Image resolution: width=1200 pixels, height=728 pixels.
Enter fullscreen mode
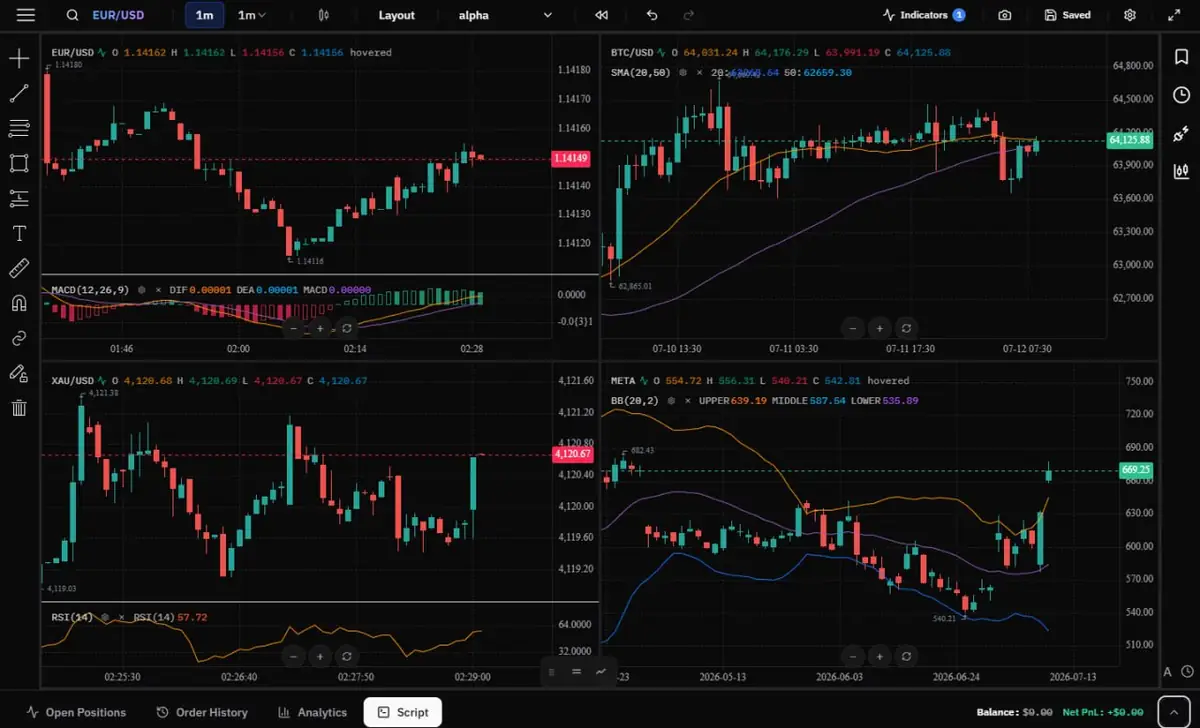(x=1174, y=15)
